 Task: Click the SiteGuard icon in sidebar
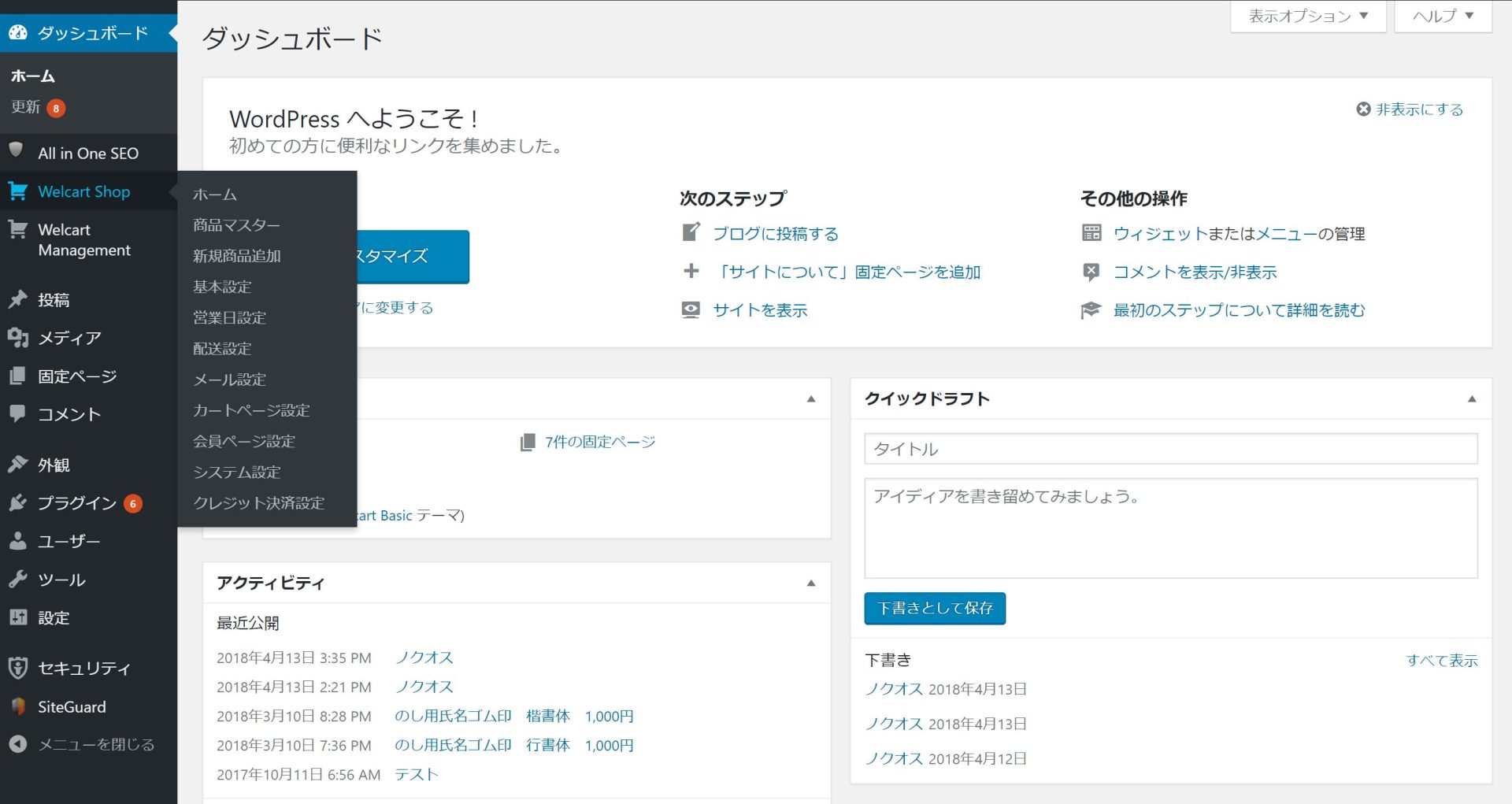(17, 706)
